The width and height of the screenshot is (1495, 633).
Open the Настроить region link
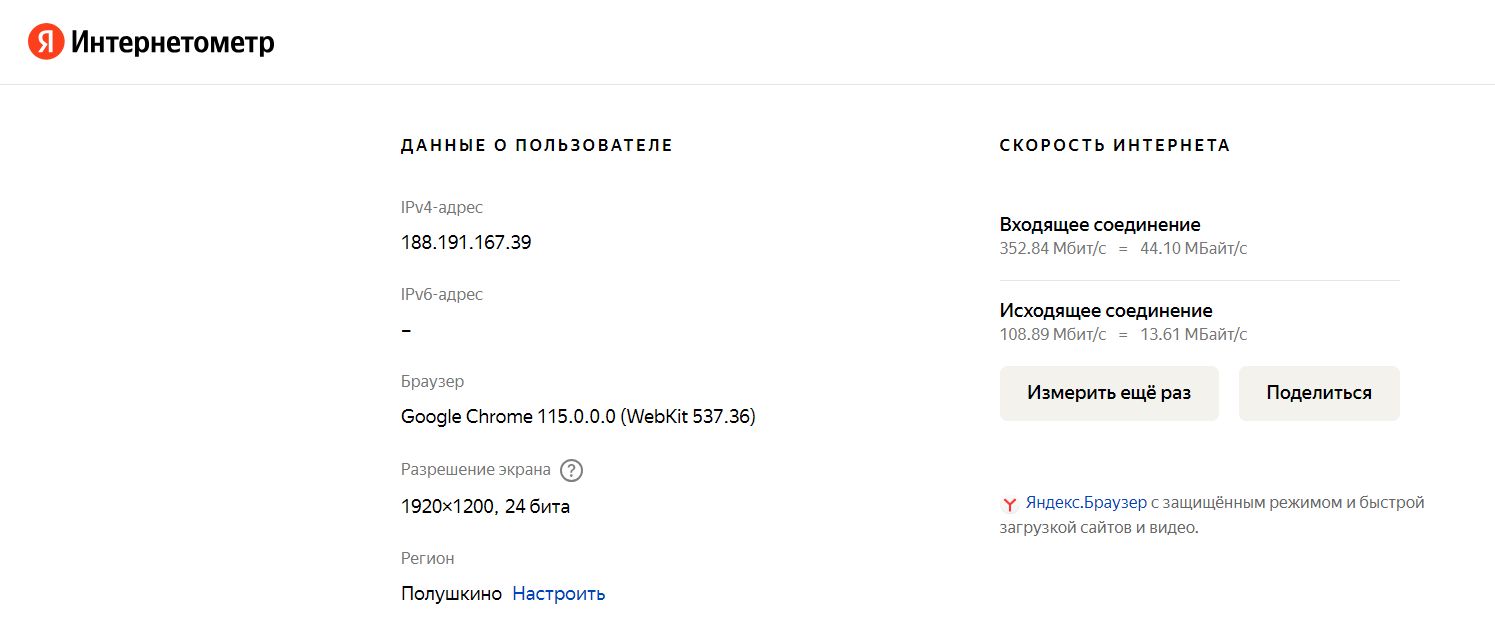[x=559, y=594]
